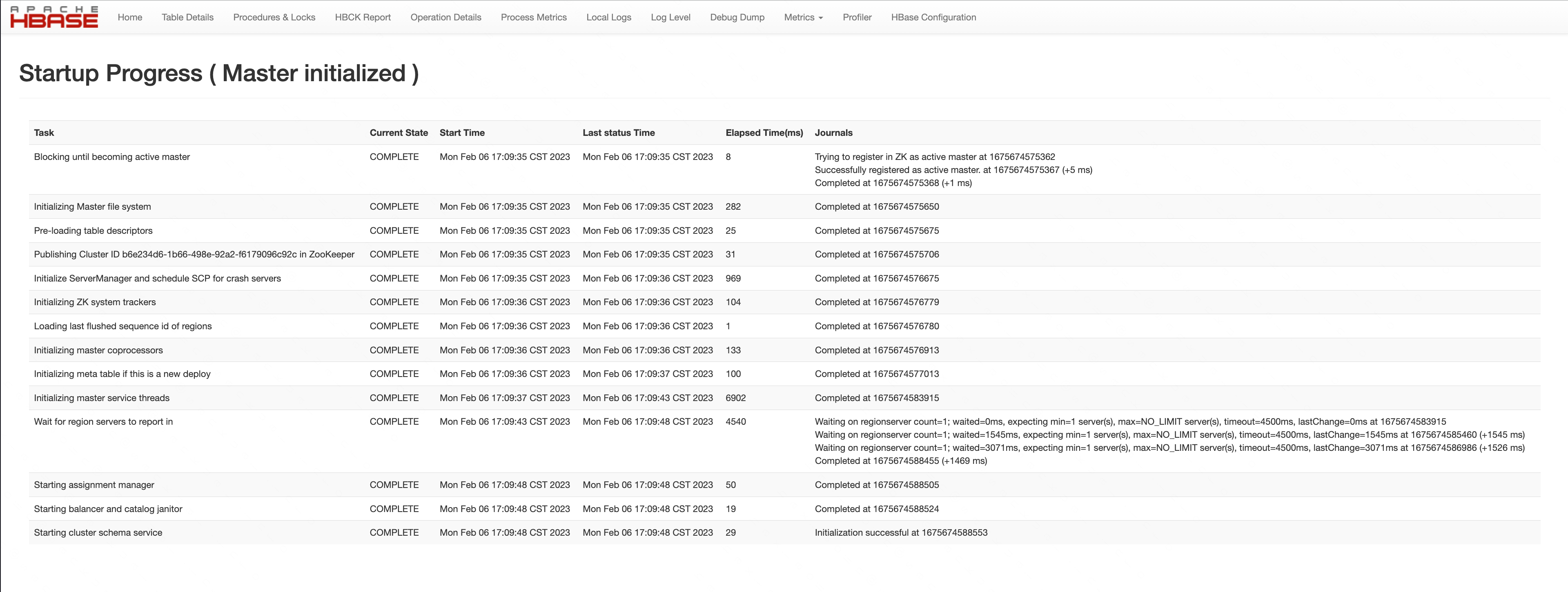Click the Journals column header
The image size is (1568, 592).
coord(833,133)
